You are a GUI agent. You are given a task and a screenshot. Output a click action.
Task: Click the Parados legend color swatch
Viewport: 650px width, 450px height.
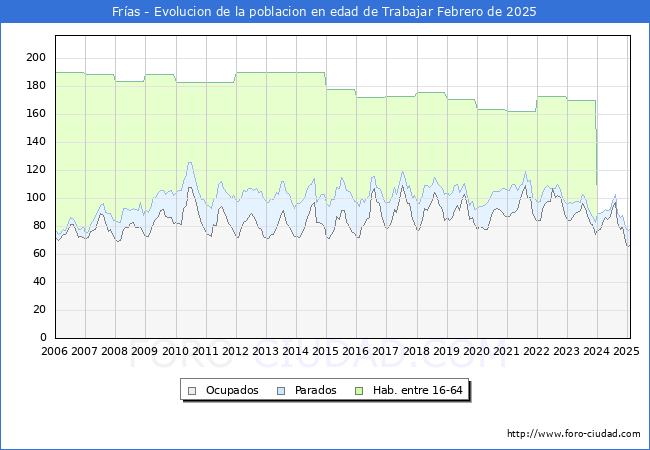coord(281,391)
